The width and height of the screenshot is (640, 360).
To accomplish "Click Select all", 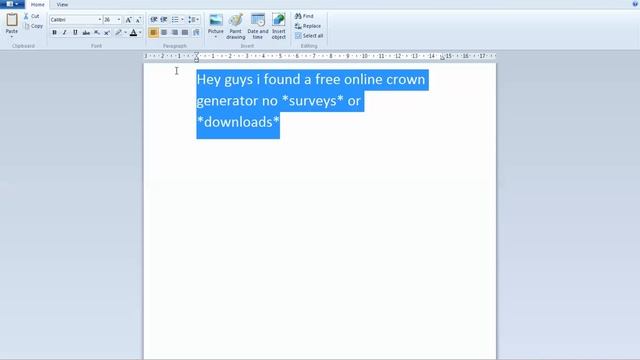I will [309, 36].
